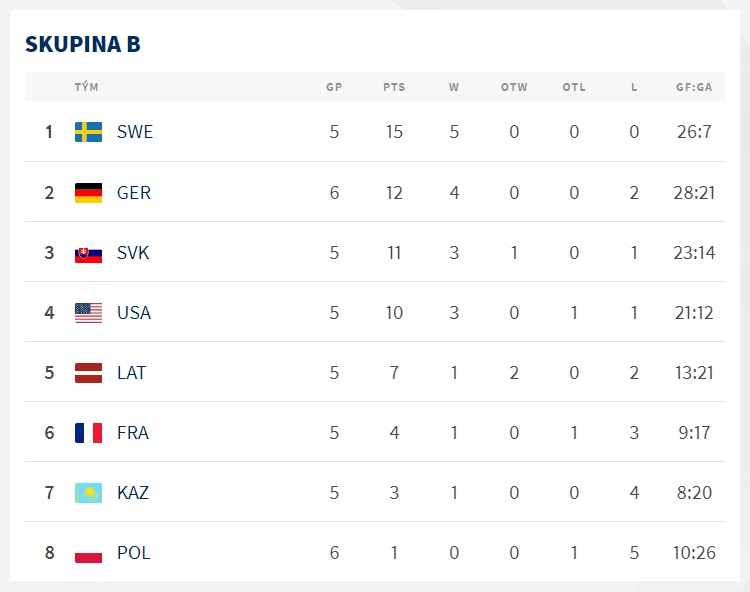Select the LAT team name

pos(132,373)
